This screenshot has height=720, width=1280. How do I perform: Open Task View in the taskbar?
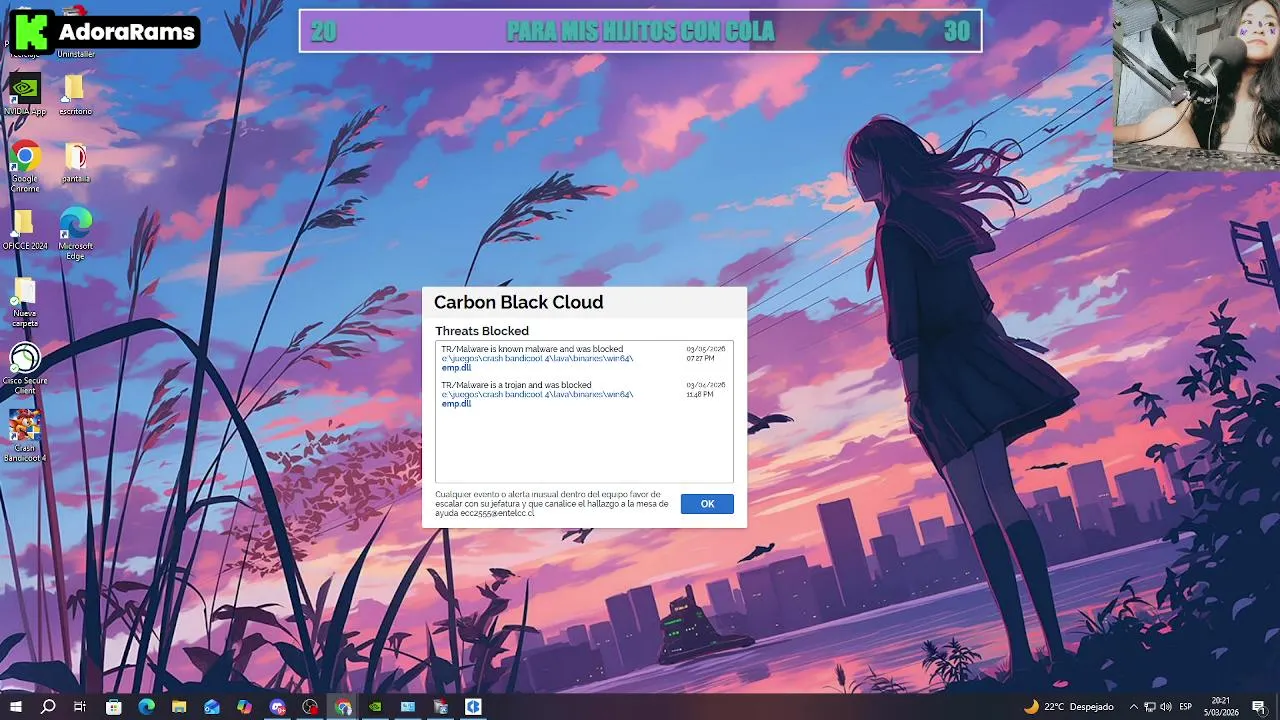[81, 706]
